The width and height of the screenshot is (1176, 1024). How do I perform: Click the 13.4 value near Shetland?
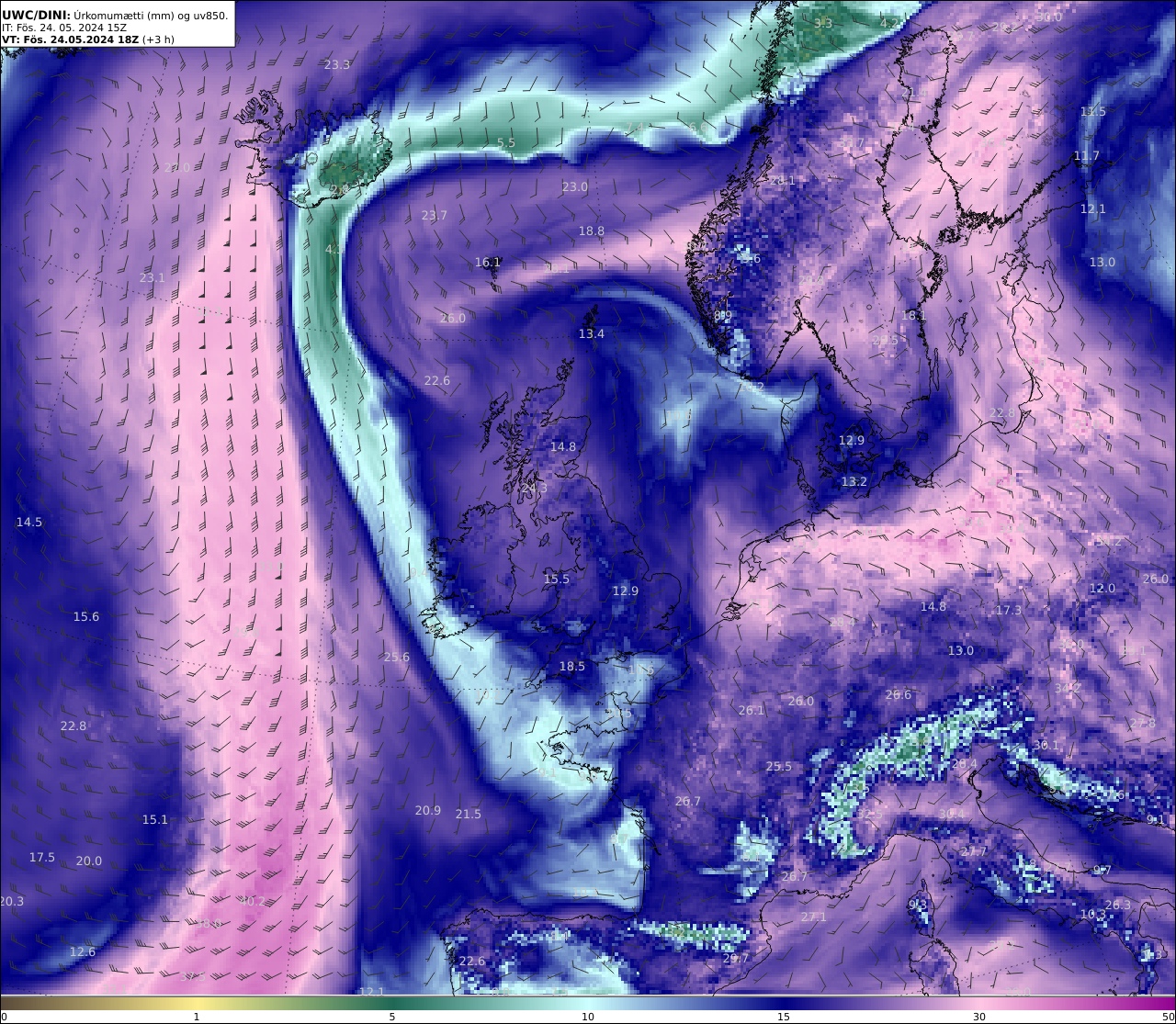592,333
